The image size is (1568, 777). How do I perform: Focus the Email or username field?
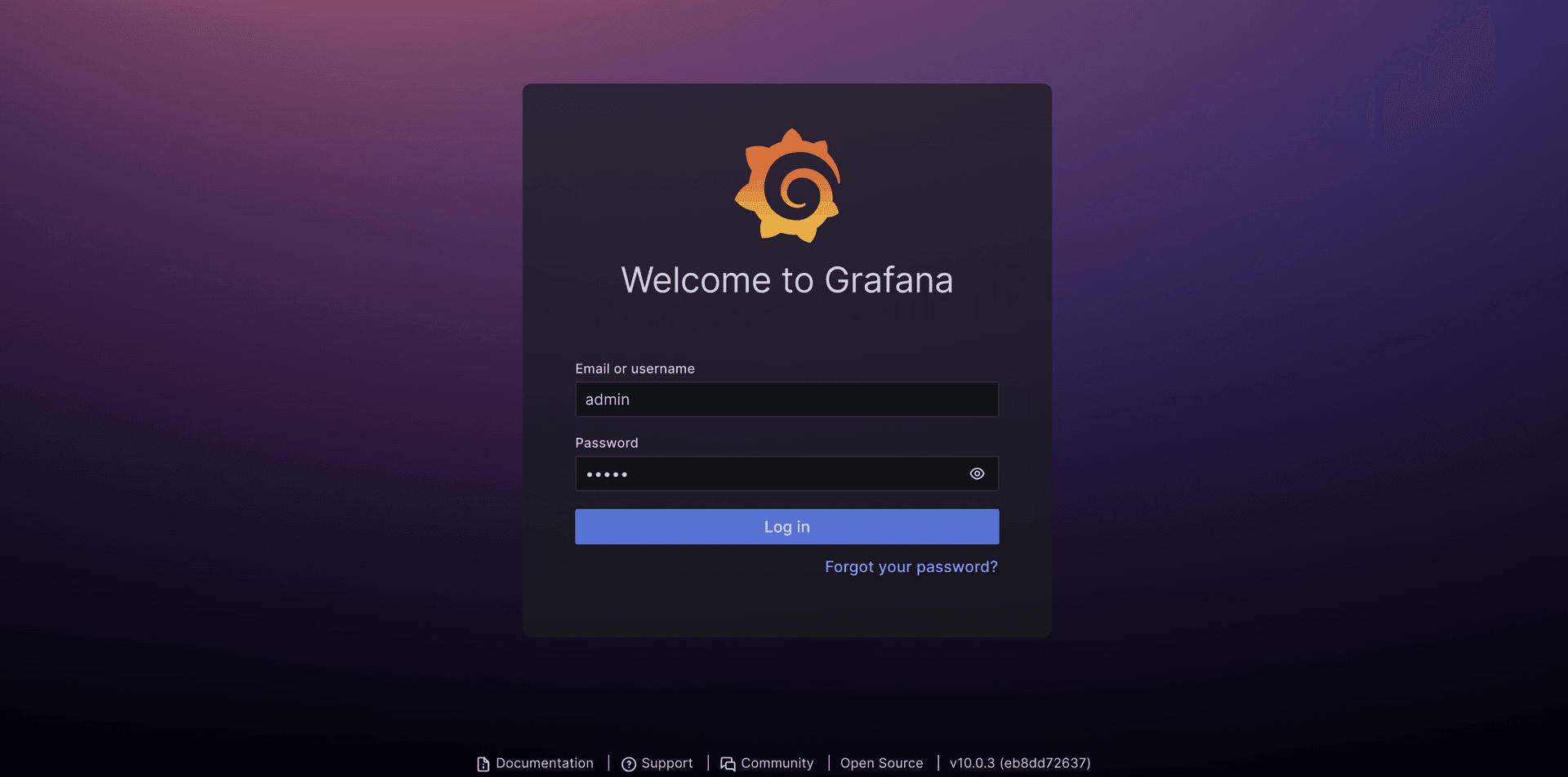tap(786, 400)
